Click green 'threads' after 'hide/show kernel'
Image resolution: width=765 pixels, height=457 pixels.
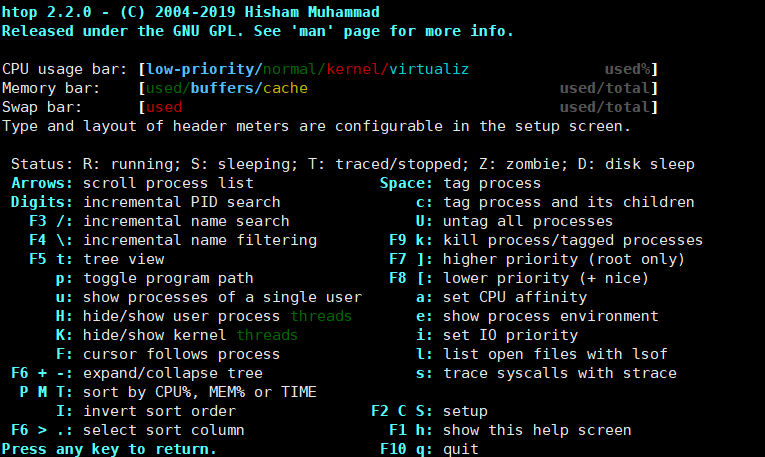pyautogui.click(x=267, y=336)
